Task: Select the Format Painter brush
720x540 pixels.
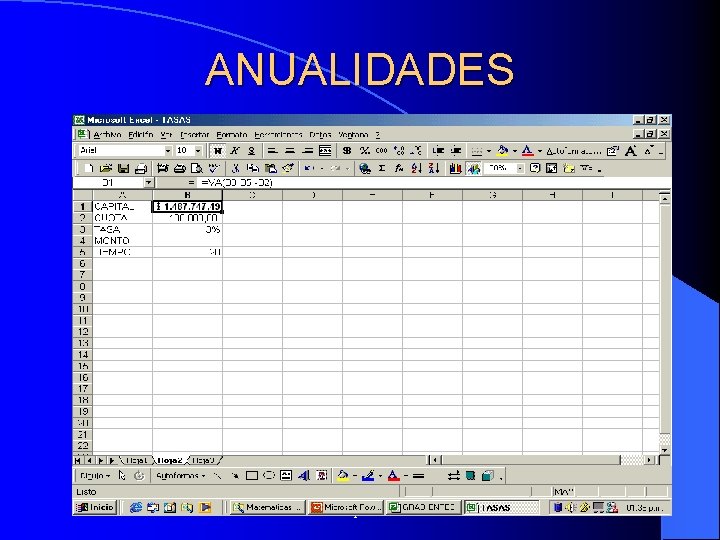Action: pyautogui.click(x=288, y=169)
